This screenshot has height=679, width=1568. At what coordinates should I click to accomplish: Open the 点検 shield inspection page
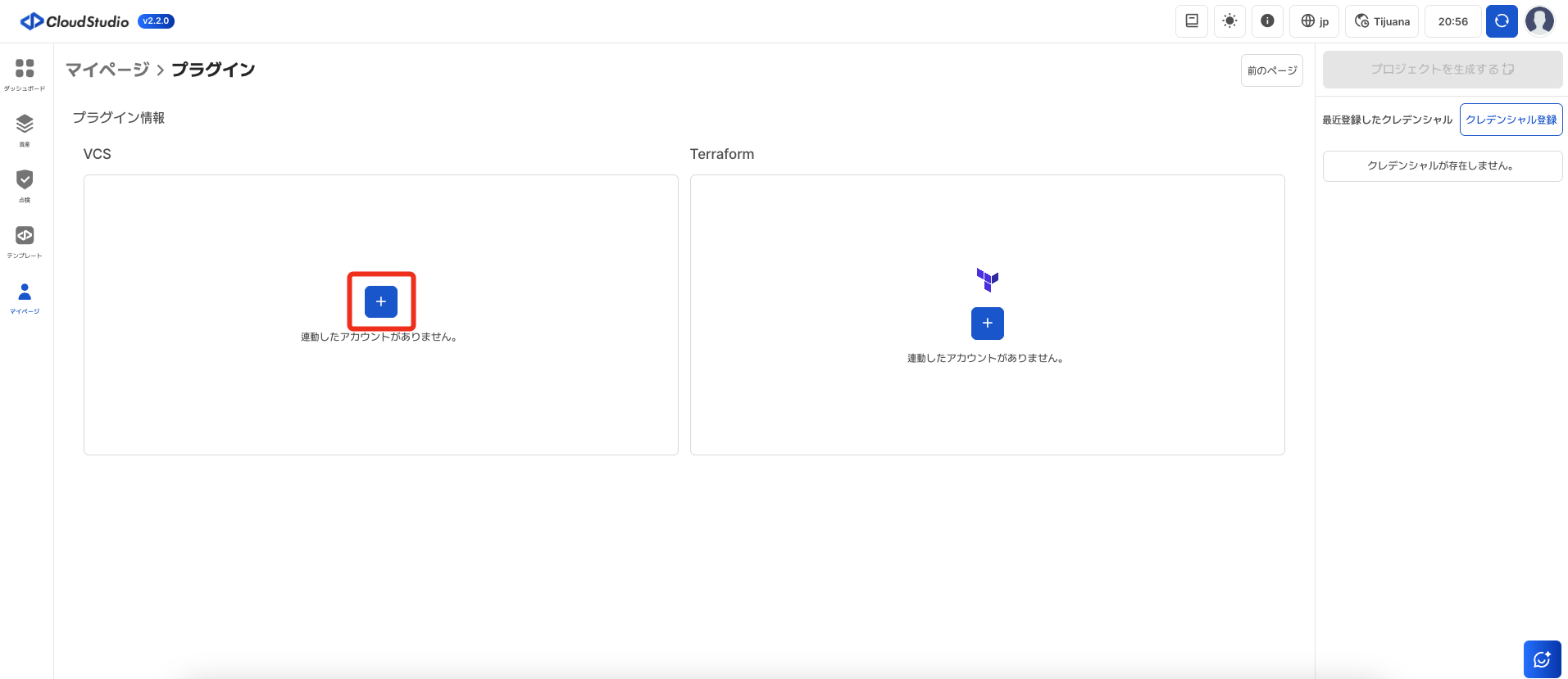tap(25, 184)
